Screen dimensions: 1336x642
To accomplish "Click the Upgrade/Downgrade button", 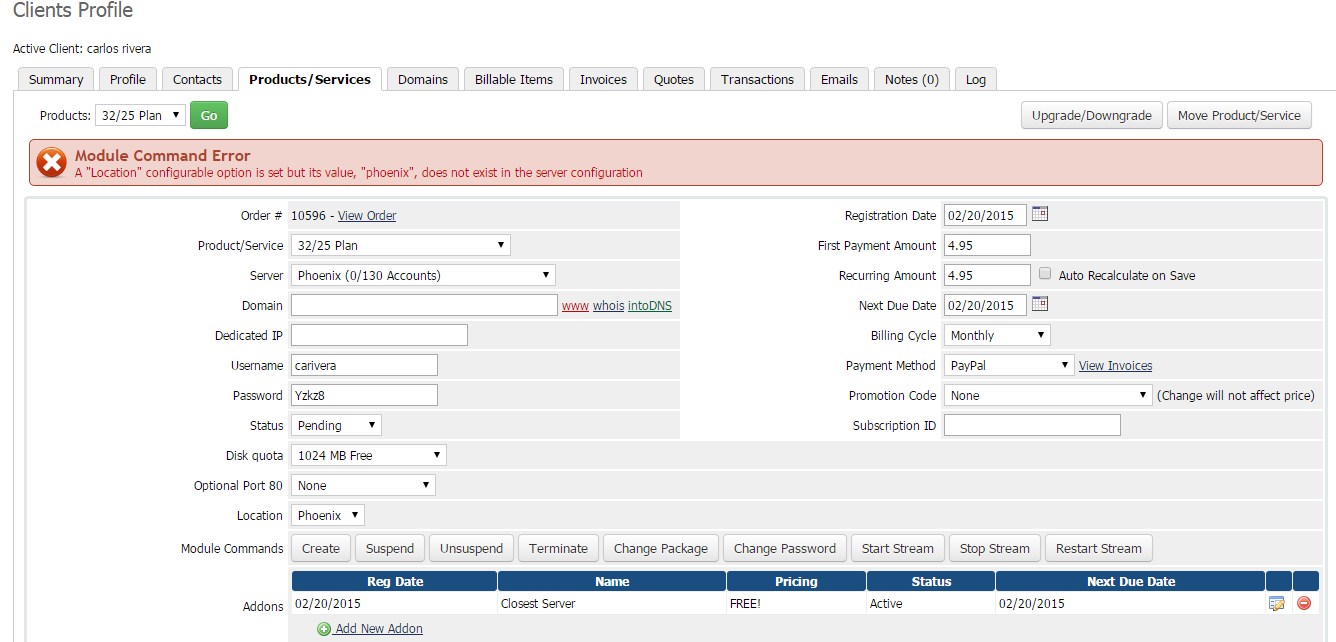I will tap(1092, 115).
